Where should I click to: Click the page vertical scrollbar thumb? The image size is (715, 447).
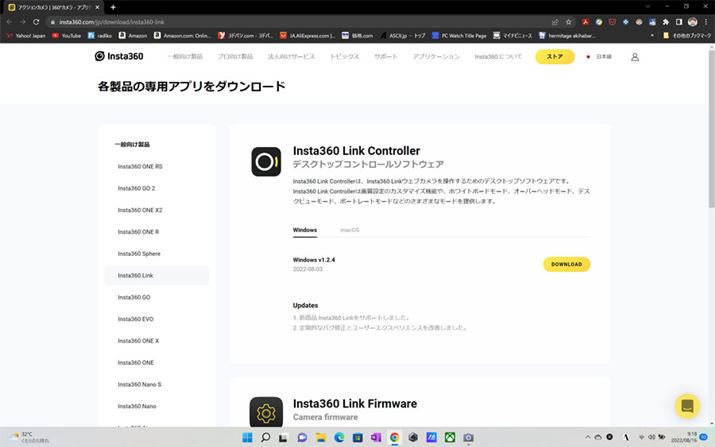pos(711,128)
